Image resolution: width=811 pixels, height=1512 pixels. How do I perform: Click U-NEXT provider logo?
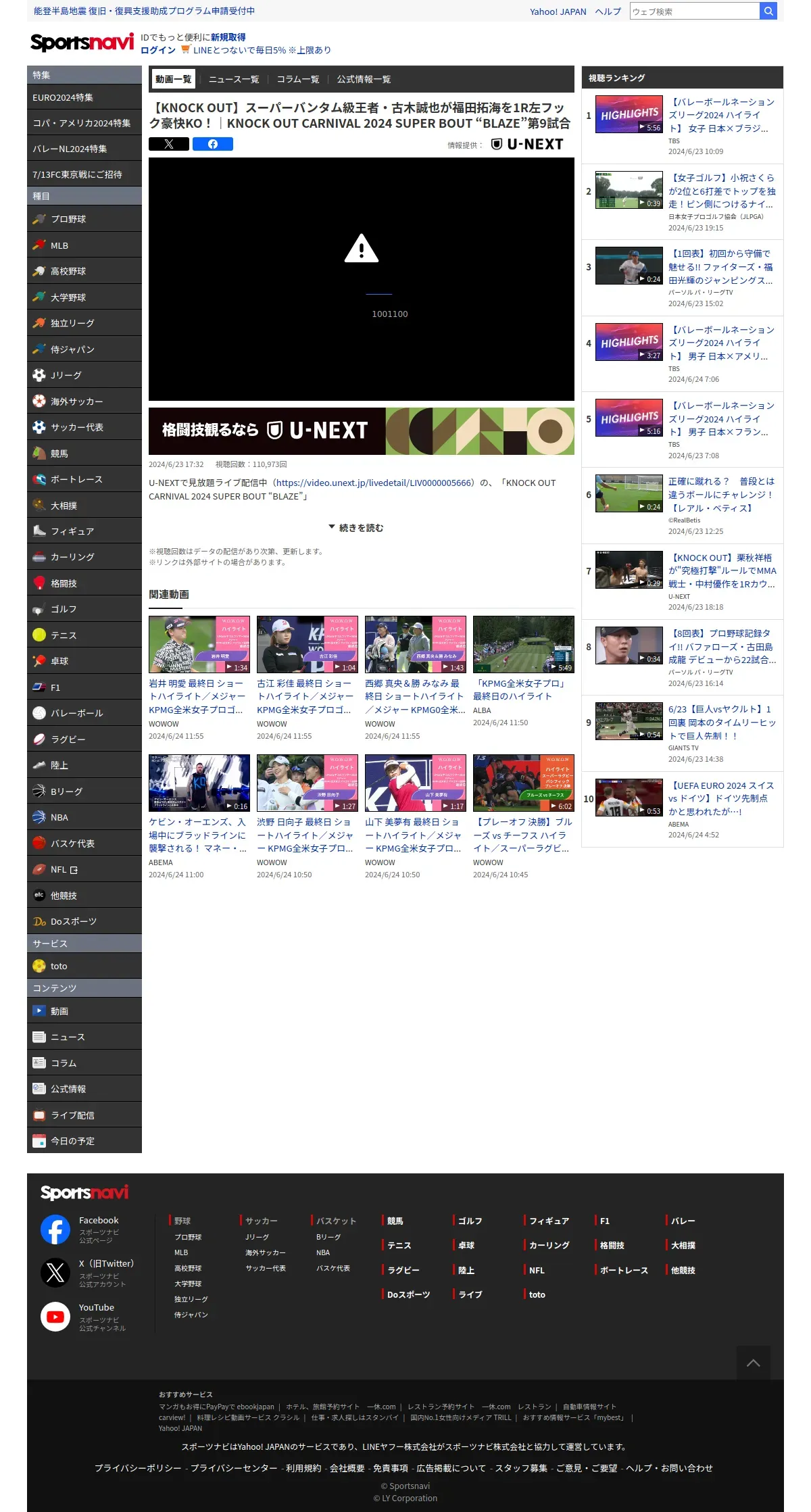(x=526, y=144)
